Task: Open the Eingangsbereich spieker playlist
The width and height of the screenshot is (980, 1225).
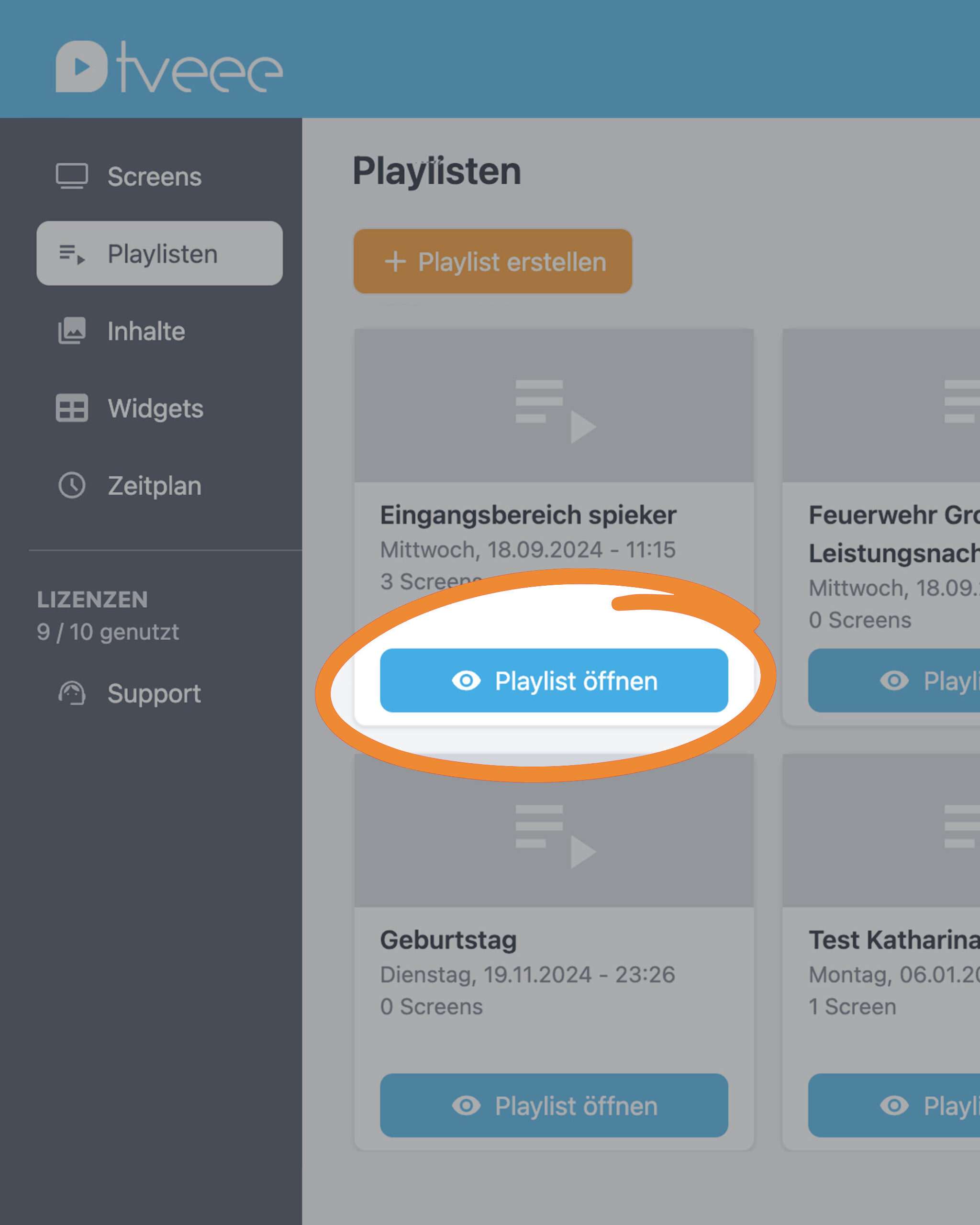Action: coord(554,680)
